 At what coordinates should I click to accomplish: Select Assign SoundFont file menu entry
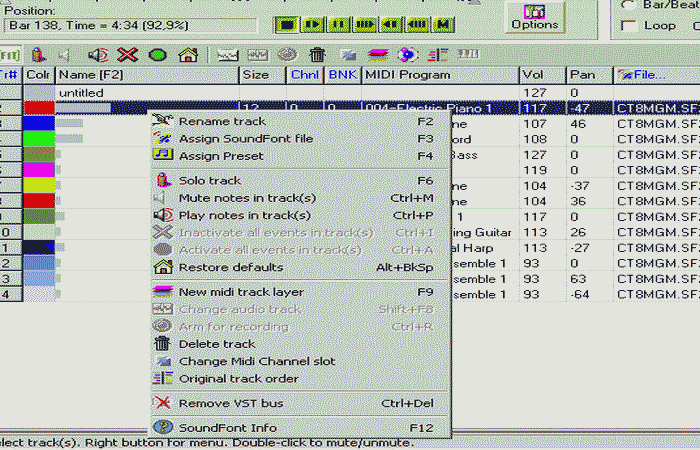[245, 138]
